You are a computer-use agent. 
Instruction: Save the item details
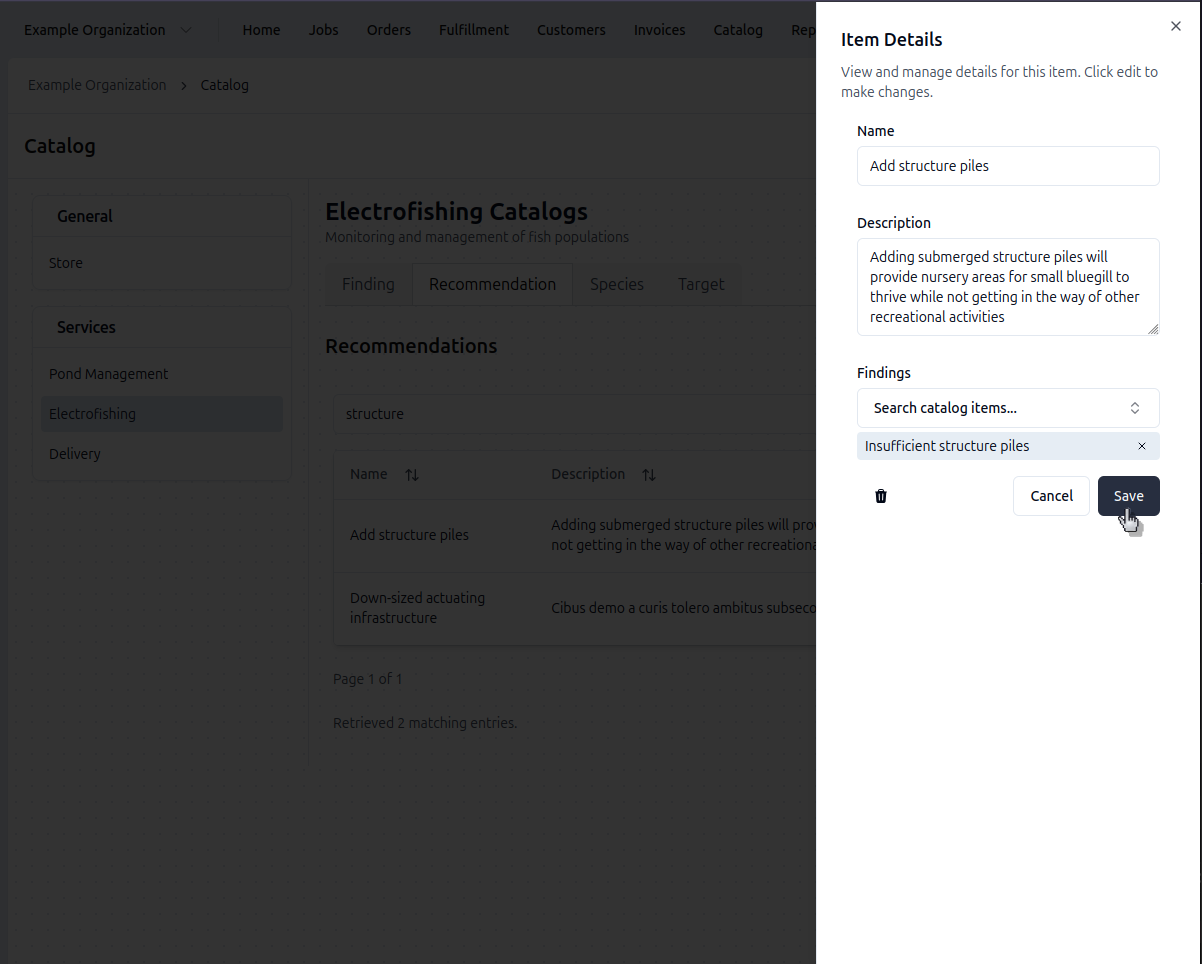[x=1128, y=496]
